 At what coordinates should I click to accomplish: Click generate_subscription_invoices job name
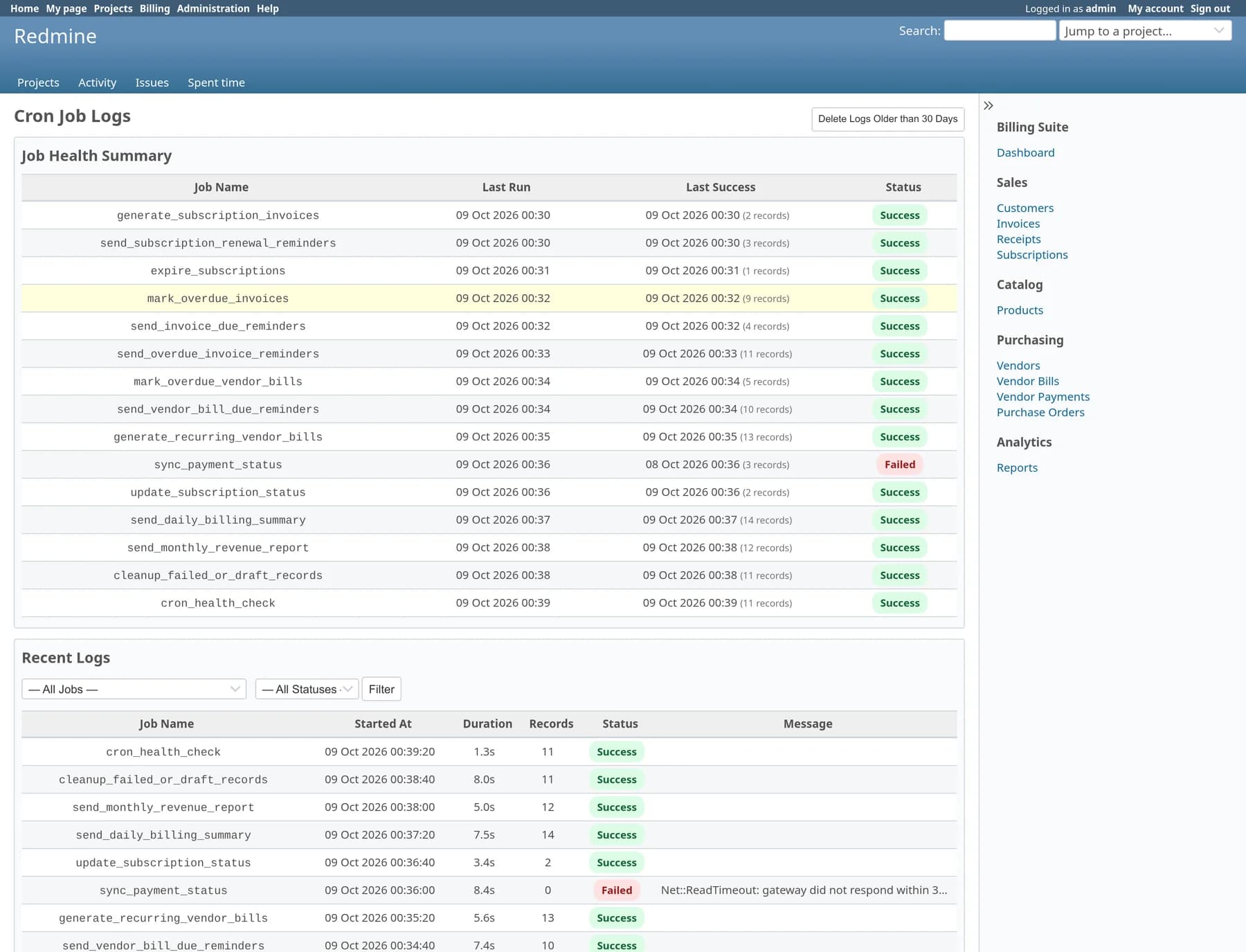[x=217, y=215]
